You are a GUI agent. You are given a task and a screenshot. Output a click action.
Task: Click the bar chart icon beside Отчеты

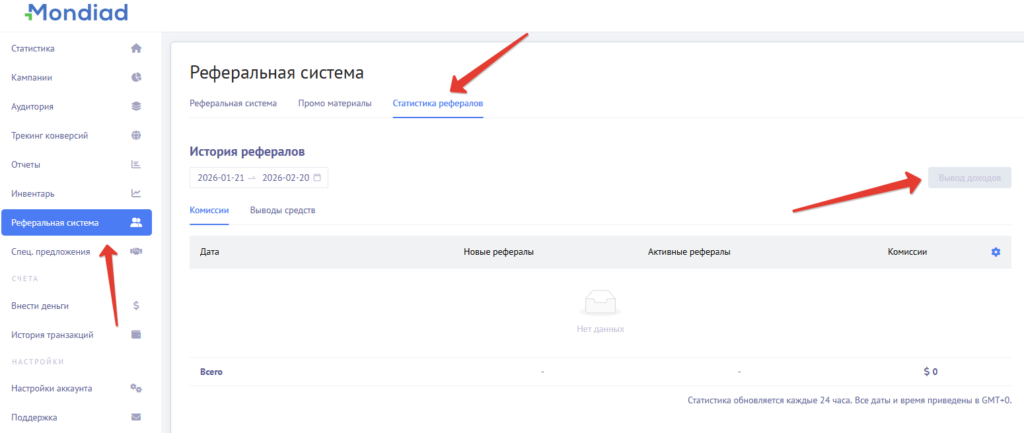point(136,164)
